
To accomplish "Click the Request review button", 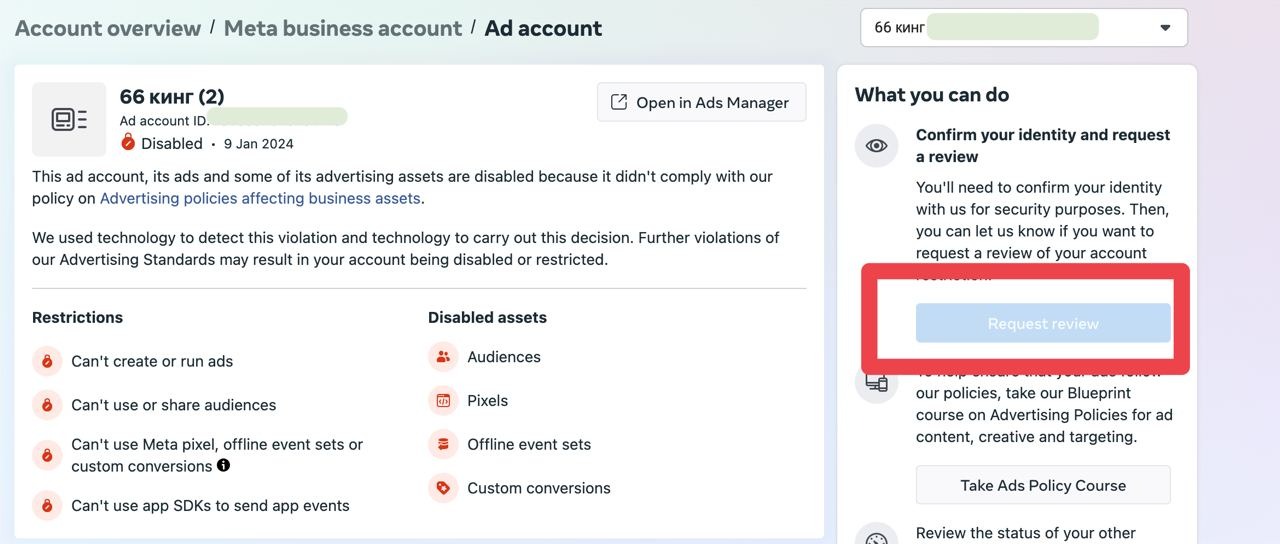I will pos(1043,324).
